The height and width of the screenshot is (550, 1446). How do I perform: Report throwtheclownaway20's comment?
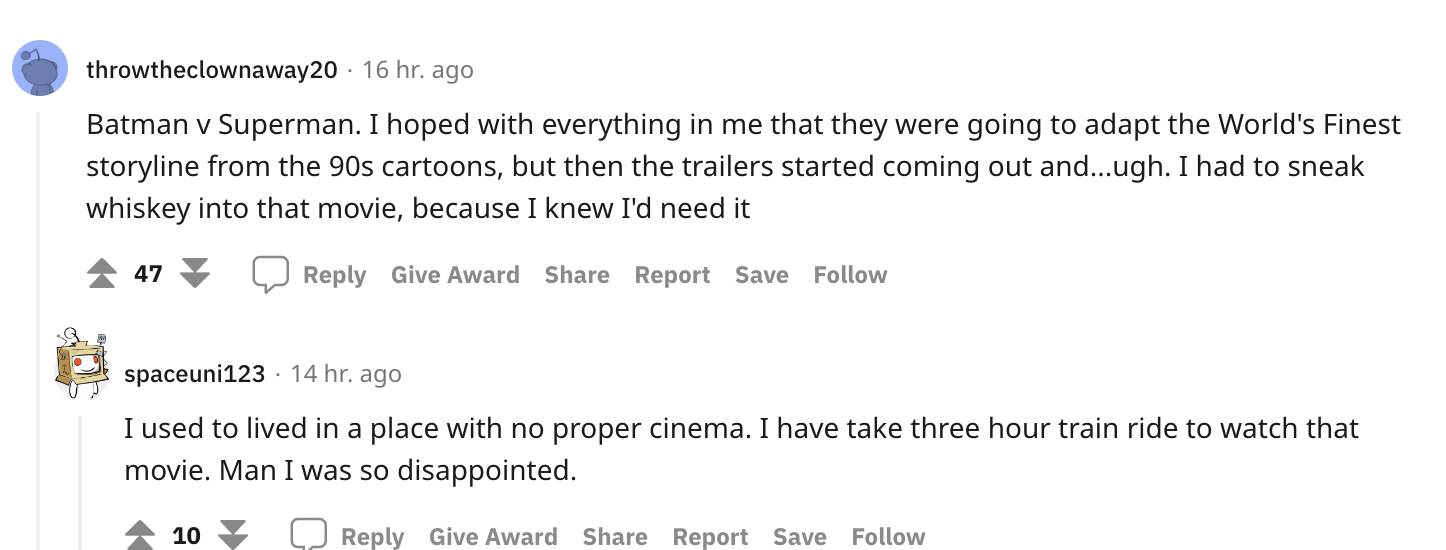[672, 275]
